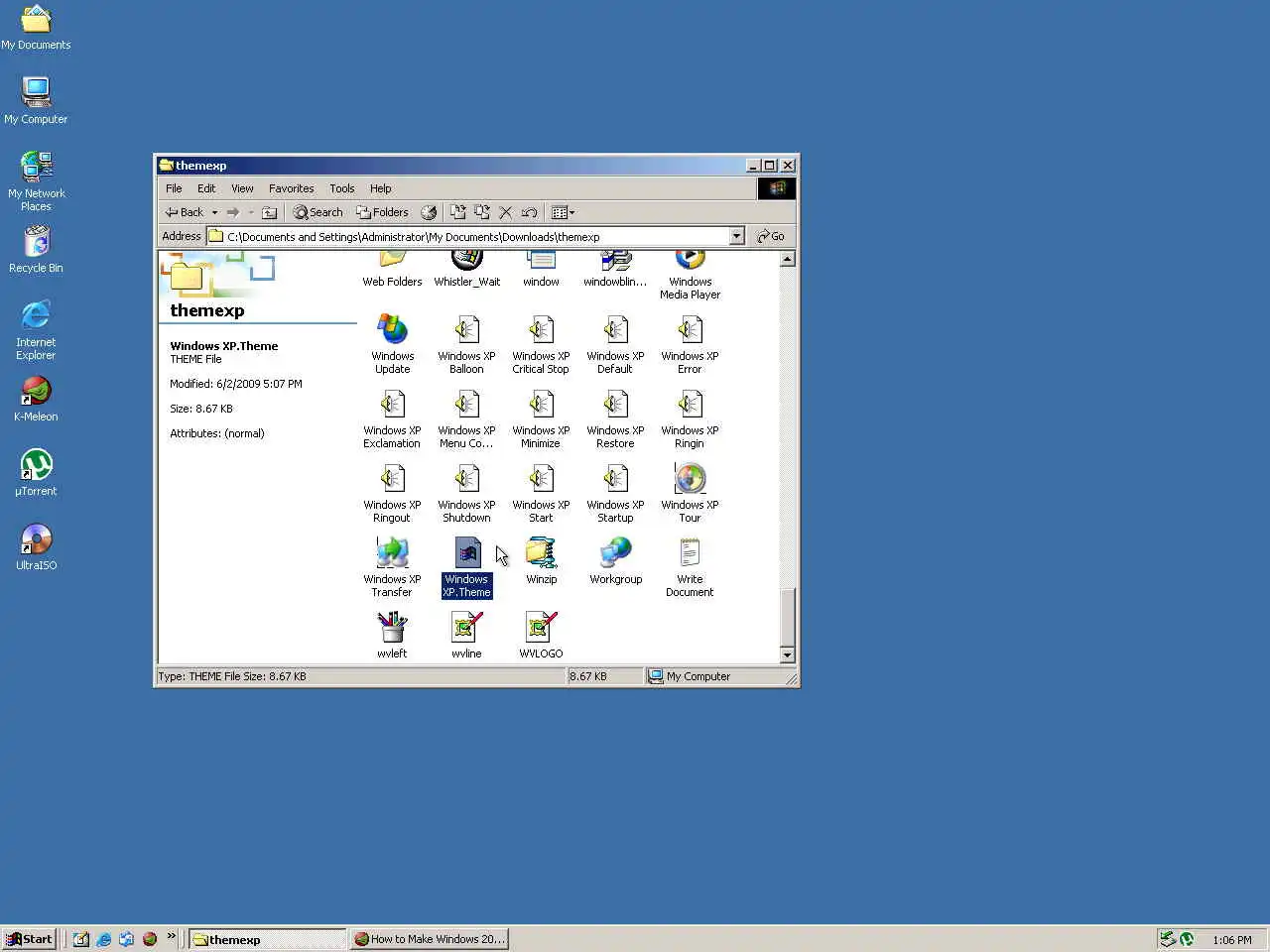Screen dimensions: 1270x952
Task: Click the Copy To toolbar icon
Action: 482,212
